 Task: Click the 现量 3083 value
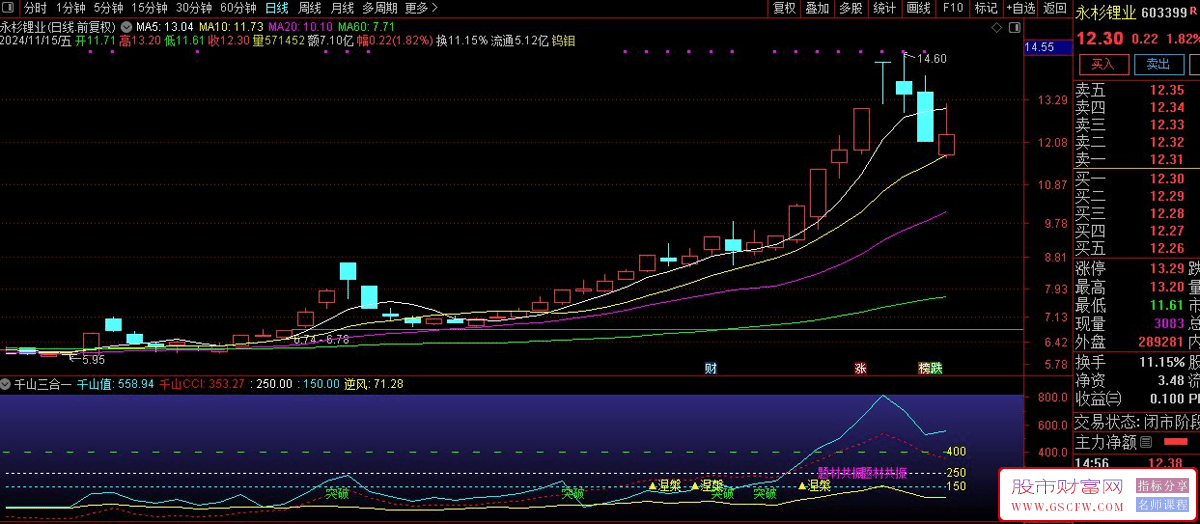(x=1168, y=324)
